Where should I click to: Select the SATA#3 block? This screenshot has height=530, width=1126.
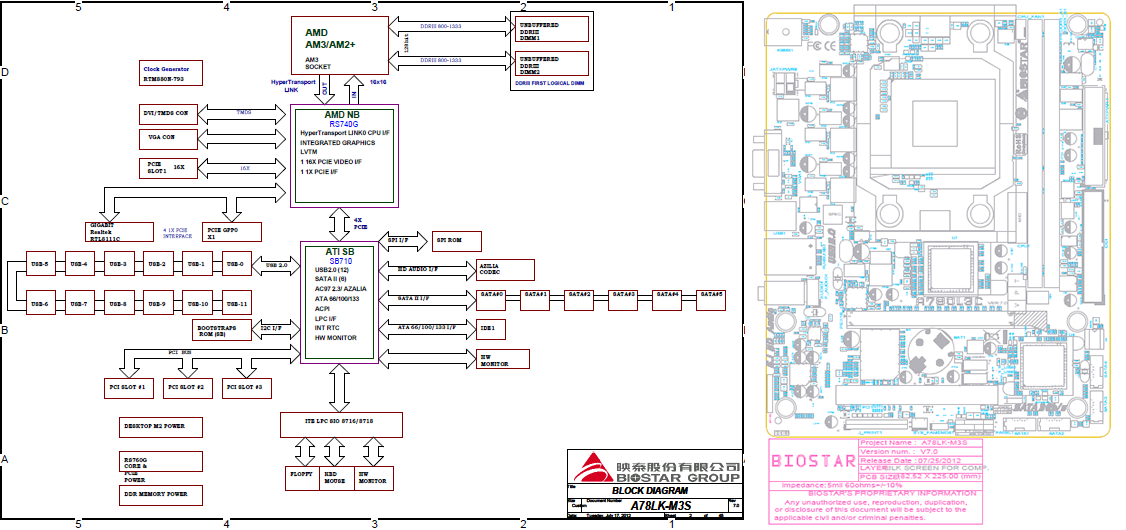[x=623, y=299]
